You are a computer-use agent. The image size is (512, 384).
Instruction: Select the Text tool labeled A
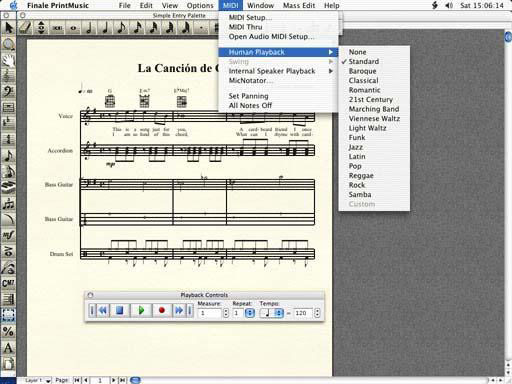tap(8, 347)
